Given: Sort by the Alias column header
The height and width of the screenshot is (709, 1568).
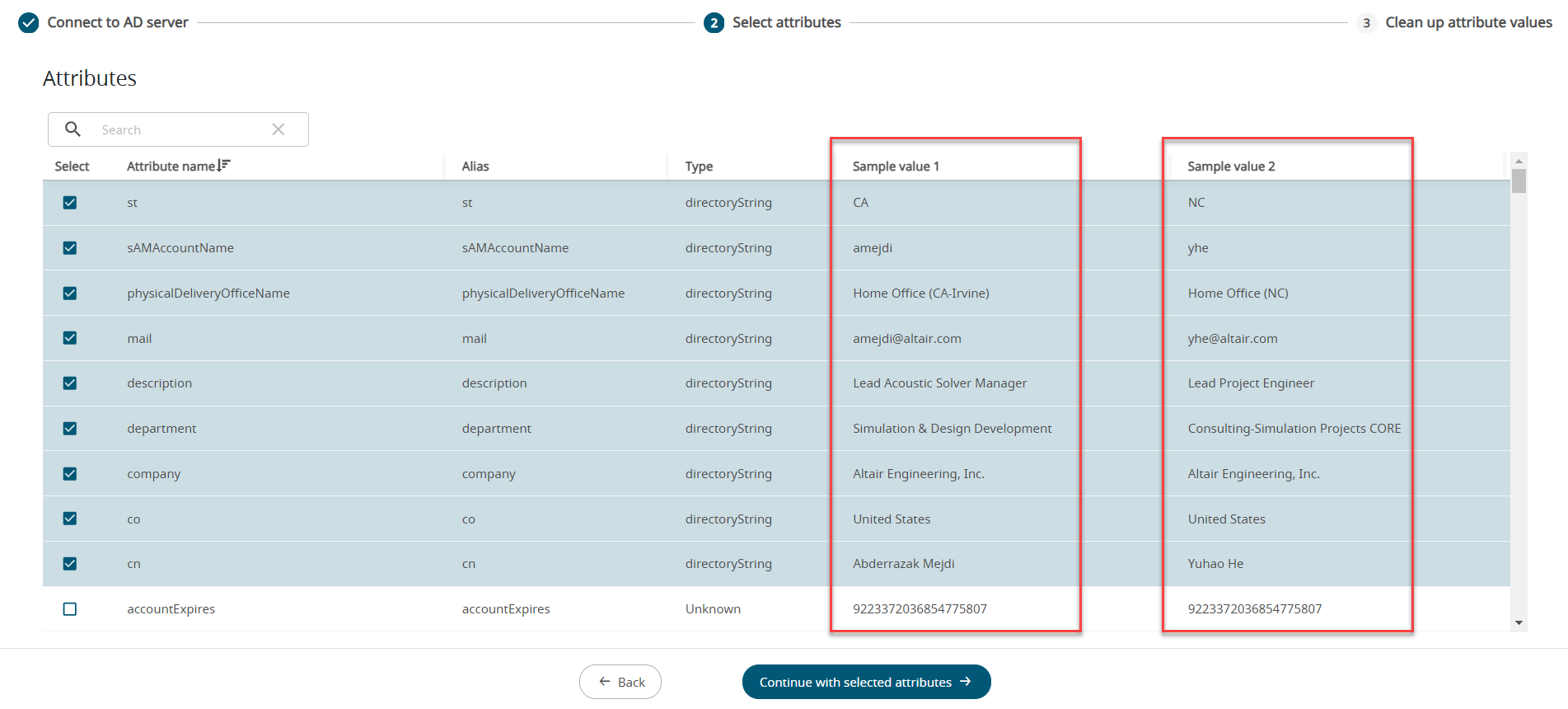Looking at the screenshot, I should click(475, 167).
